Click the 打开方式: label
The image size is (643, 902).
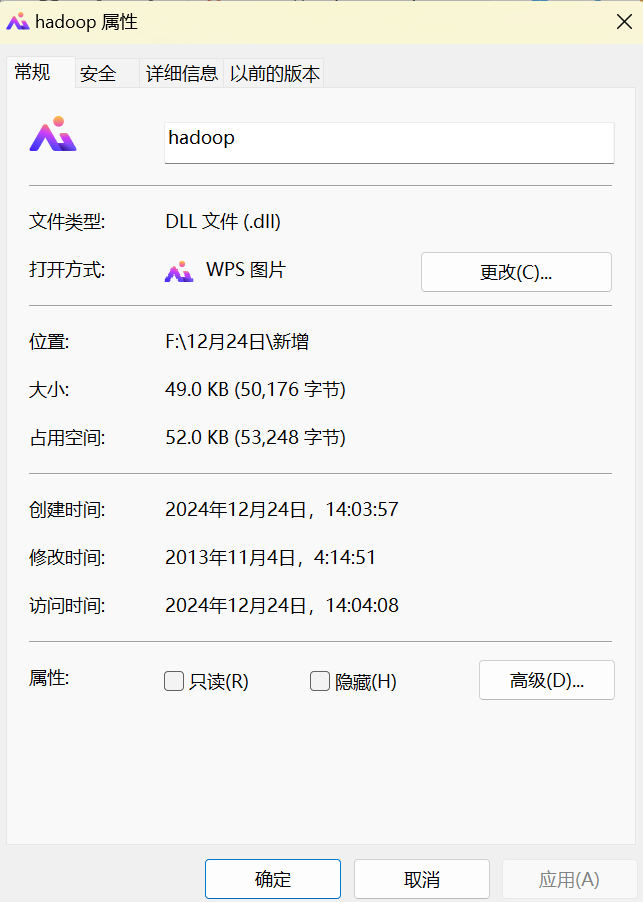[x=67, y=270]
